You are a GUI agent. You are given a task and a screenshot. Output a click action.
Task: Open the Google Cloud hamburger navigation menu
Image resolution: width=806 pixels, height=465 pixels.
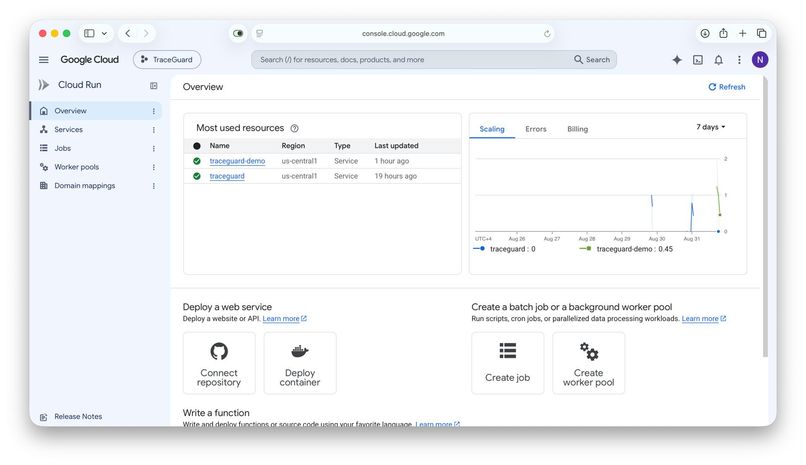44,60
